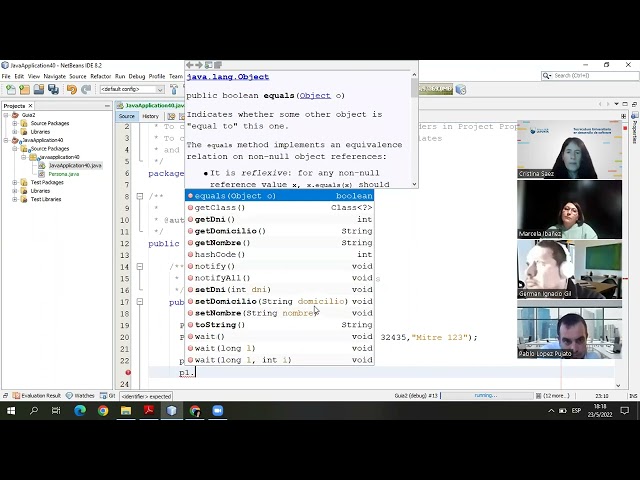Collapse the JavaApplication40 project node
This screenshot has width=640, height=480.
pos(7,140)
